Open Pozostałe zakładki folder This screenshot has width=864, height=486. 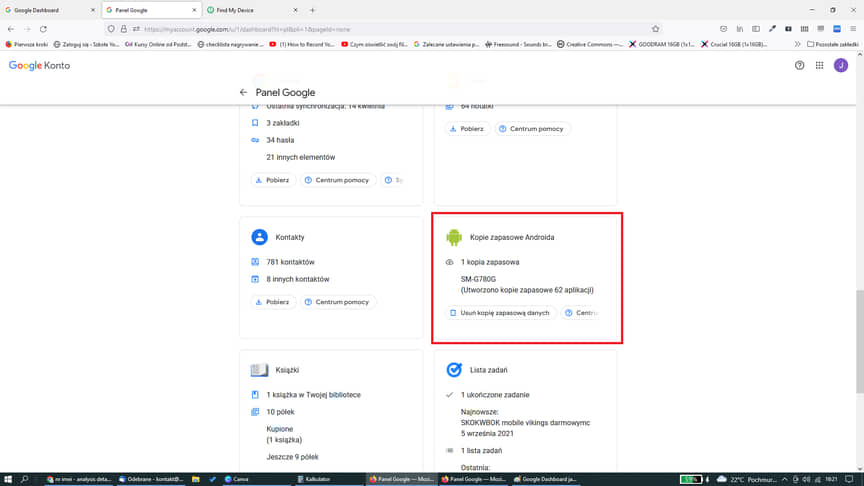pos(833,44)
